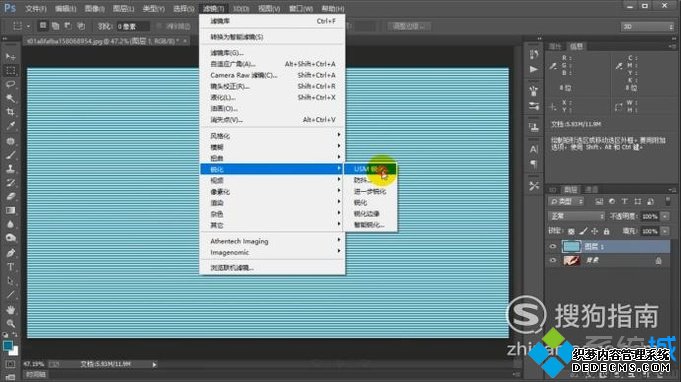Open the opacity slider arrow
The width and height of the screenshot is (681, 382).
tap(665, 216)
